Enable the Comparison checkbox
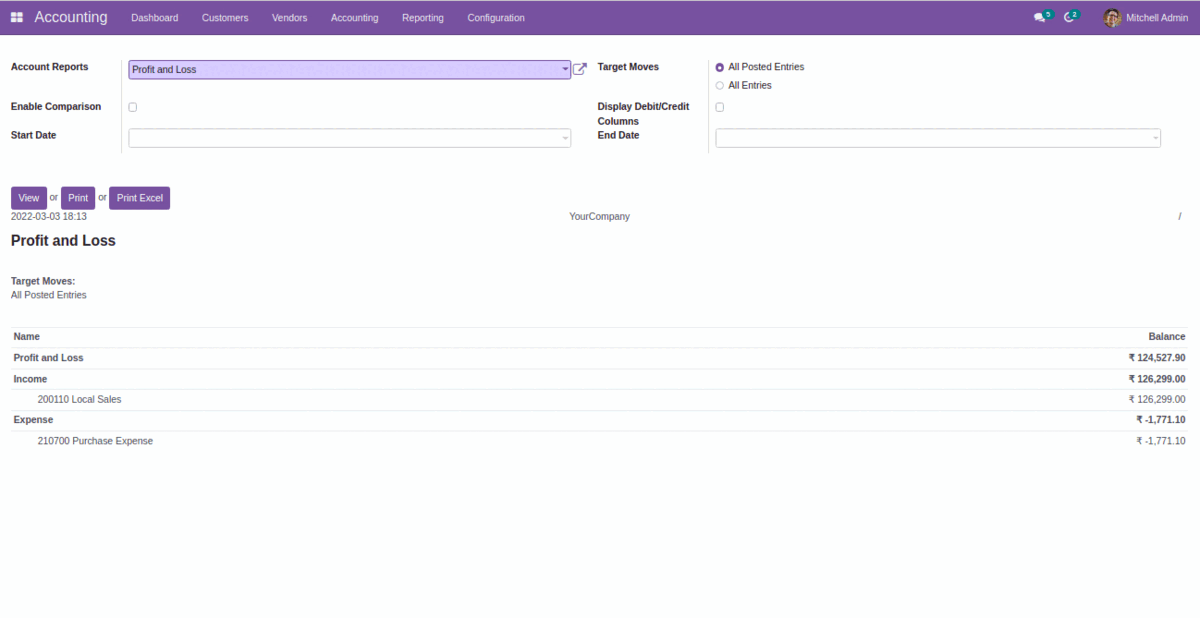Image resolution: width=1200 pixels, height=618 pixels. point(133,107)
